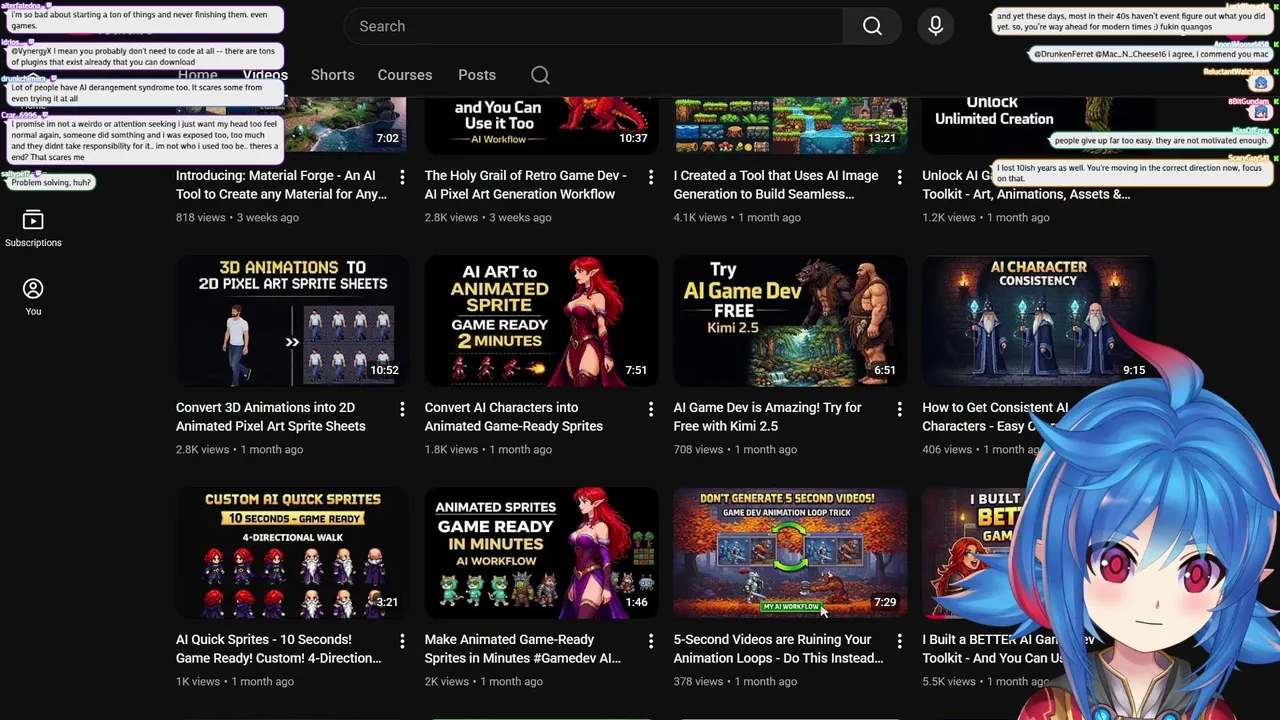Select the Videos channel tab

[265, 75]
